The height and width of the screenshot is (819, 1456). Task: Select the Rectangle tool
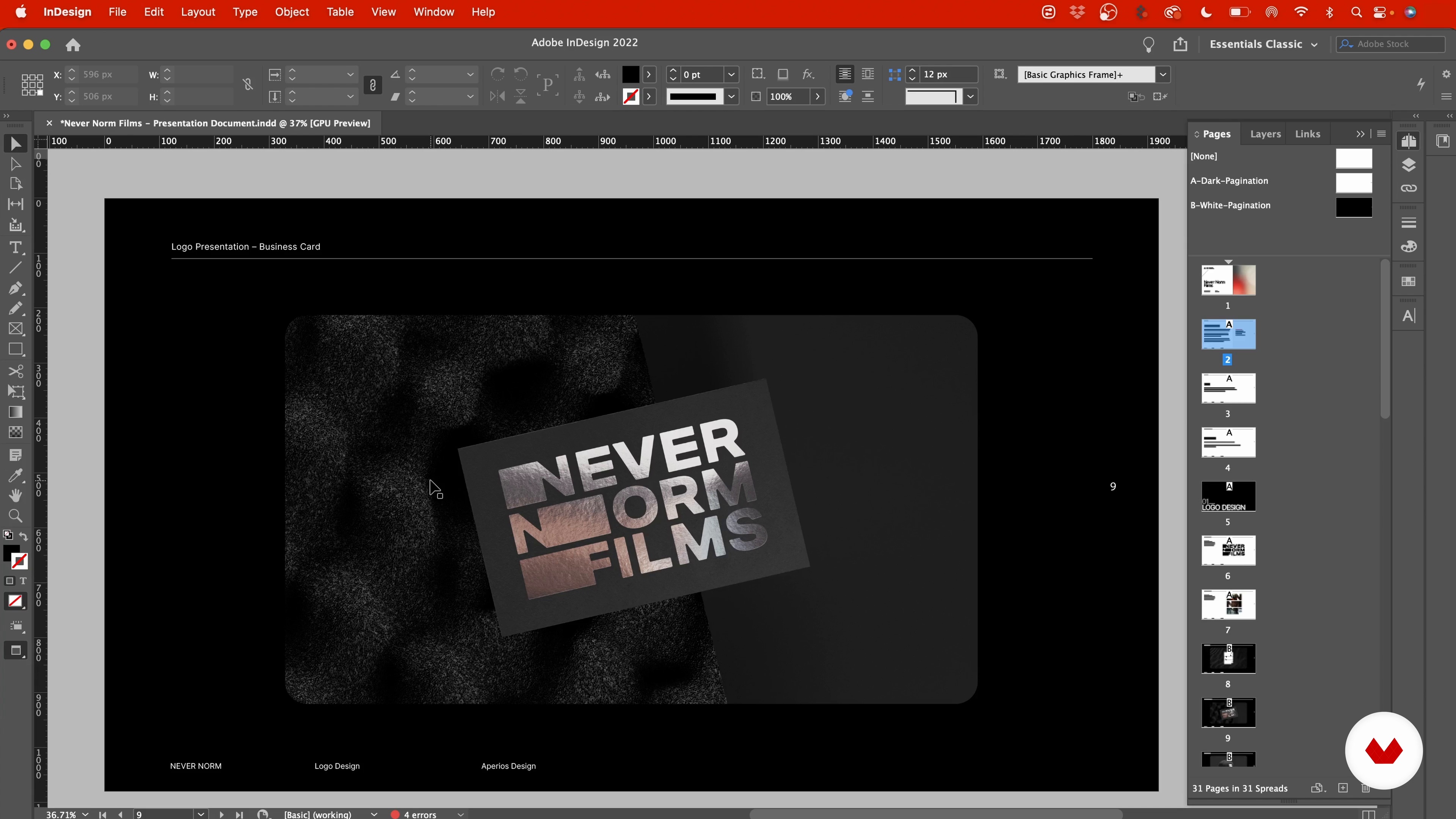tap(15, 349)
